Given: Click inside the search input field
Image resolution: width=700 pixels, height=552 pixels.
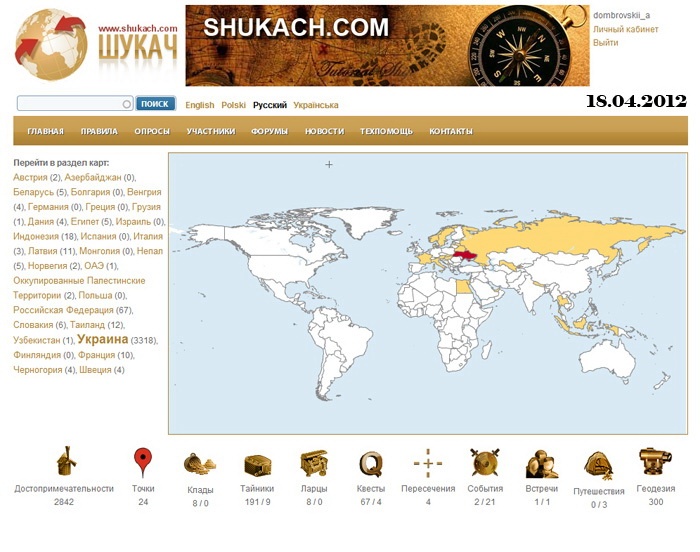Looking at the screenshot, I should point(75,104).
